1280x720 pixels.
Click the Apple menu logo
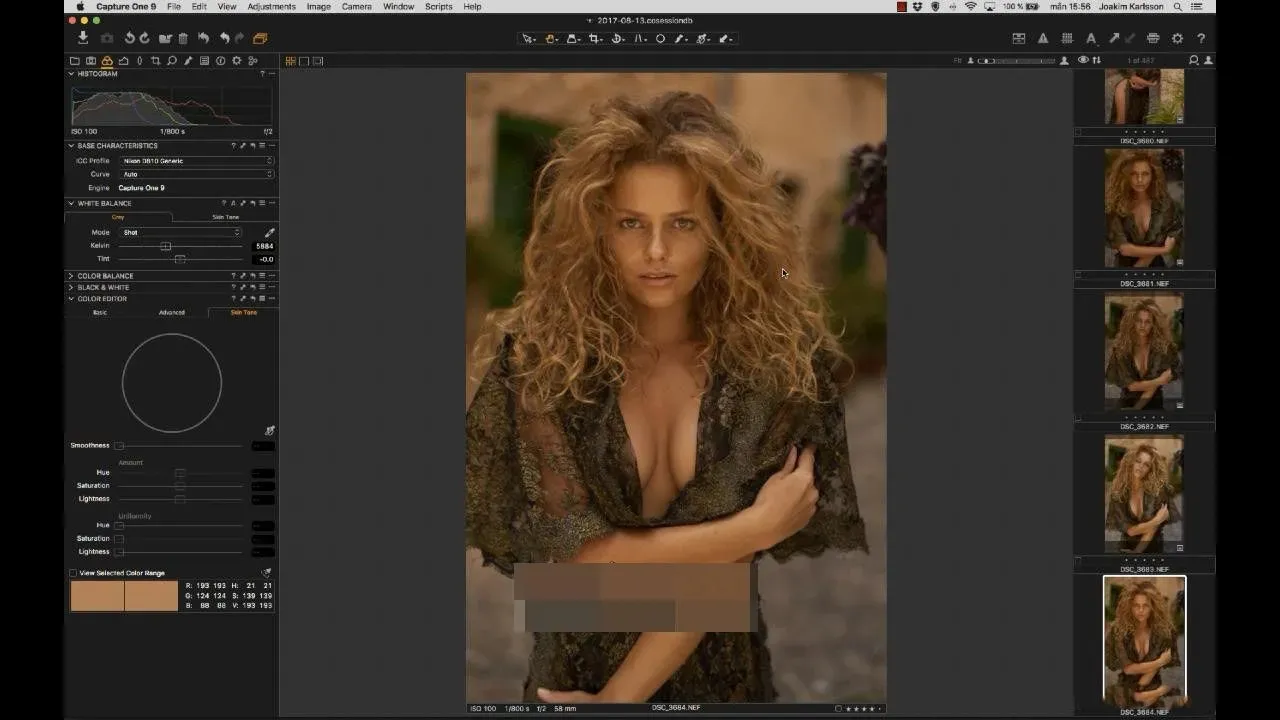(x=80, y=6)
